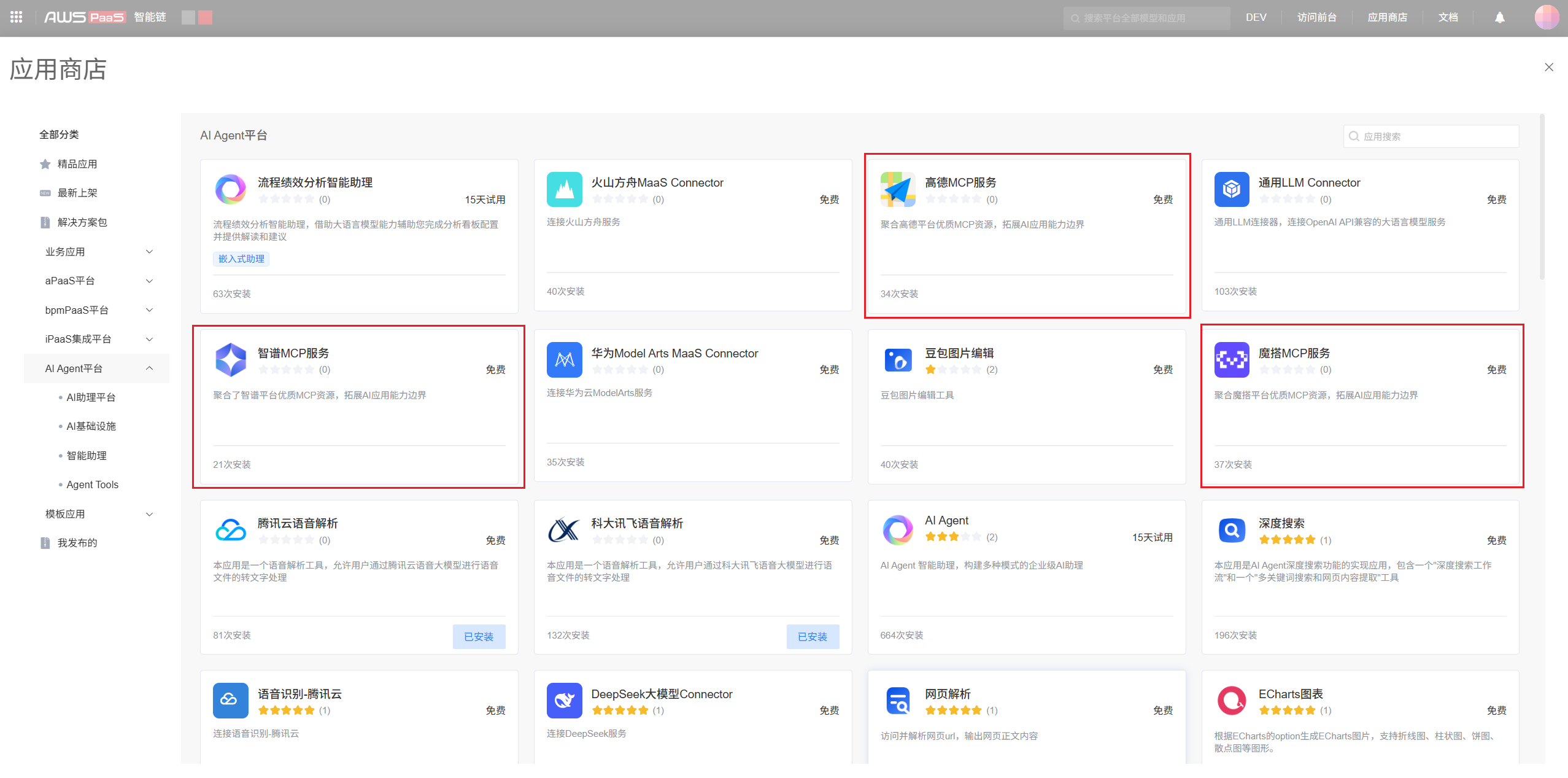The width and height of the screenshot is (1568, 778).
Task: Click the 高德MCP服务 paper plane icon
Action: [x=898, y=189]
